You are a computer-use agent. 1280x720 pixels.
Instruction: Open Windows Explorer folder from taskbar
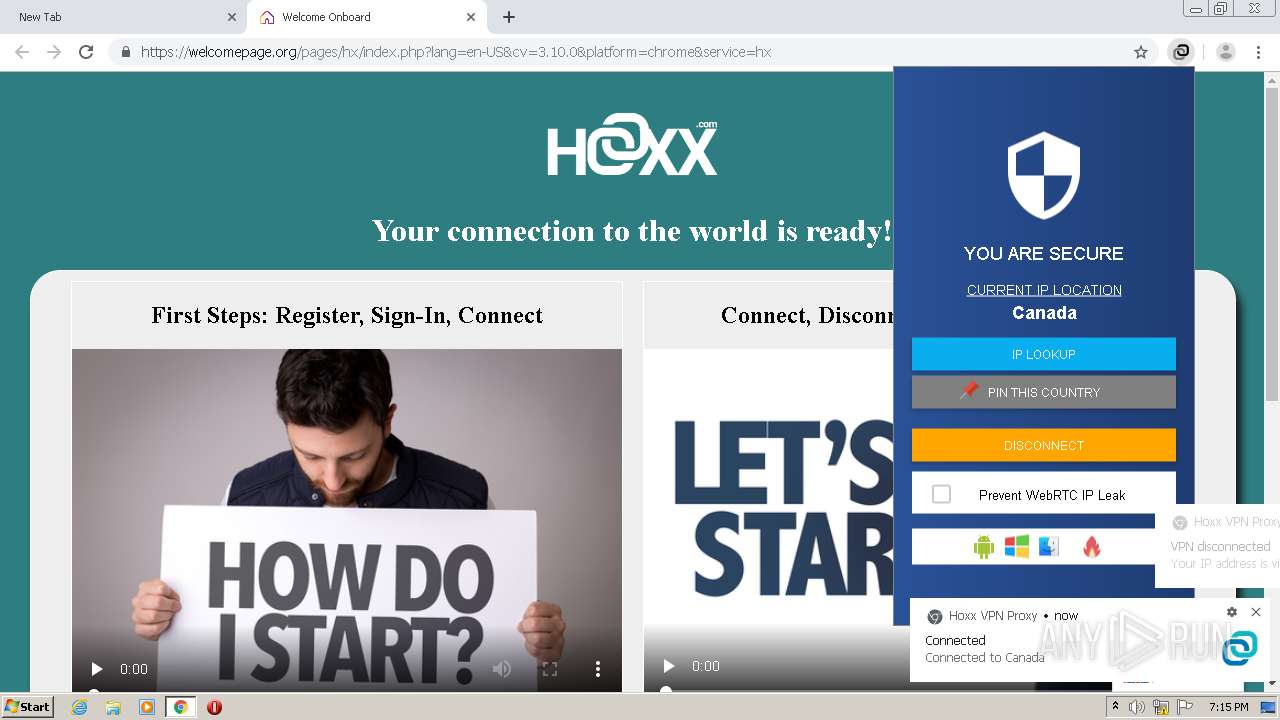pos(113,707)
